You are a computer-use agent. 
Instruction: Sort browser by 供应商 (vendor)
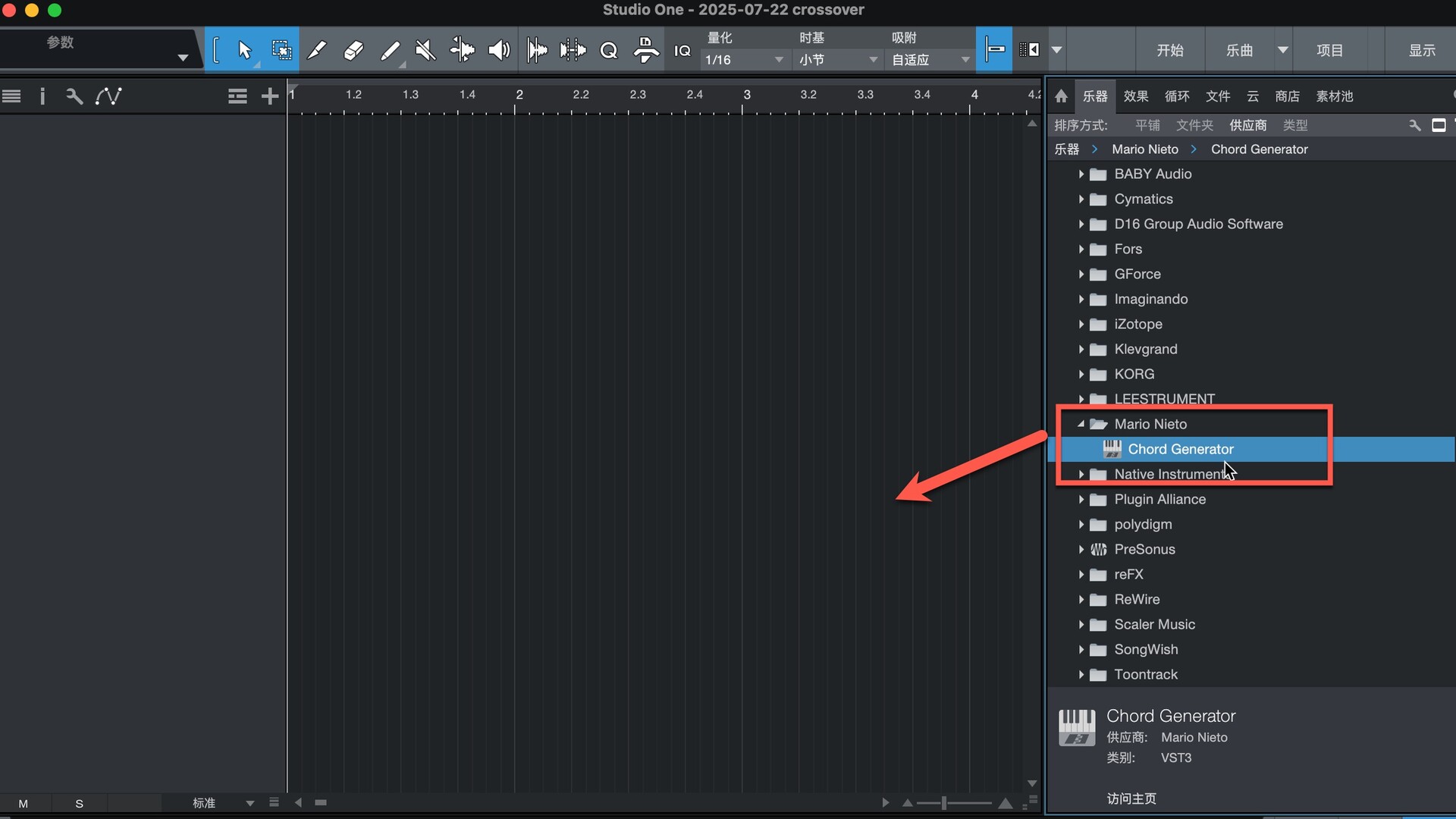pyautogui.click(x=1247, y=125)
